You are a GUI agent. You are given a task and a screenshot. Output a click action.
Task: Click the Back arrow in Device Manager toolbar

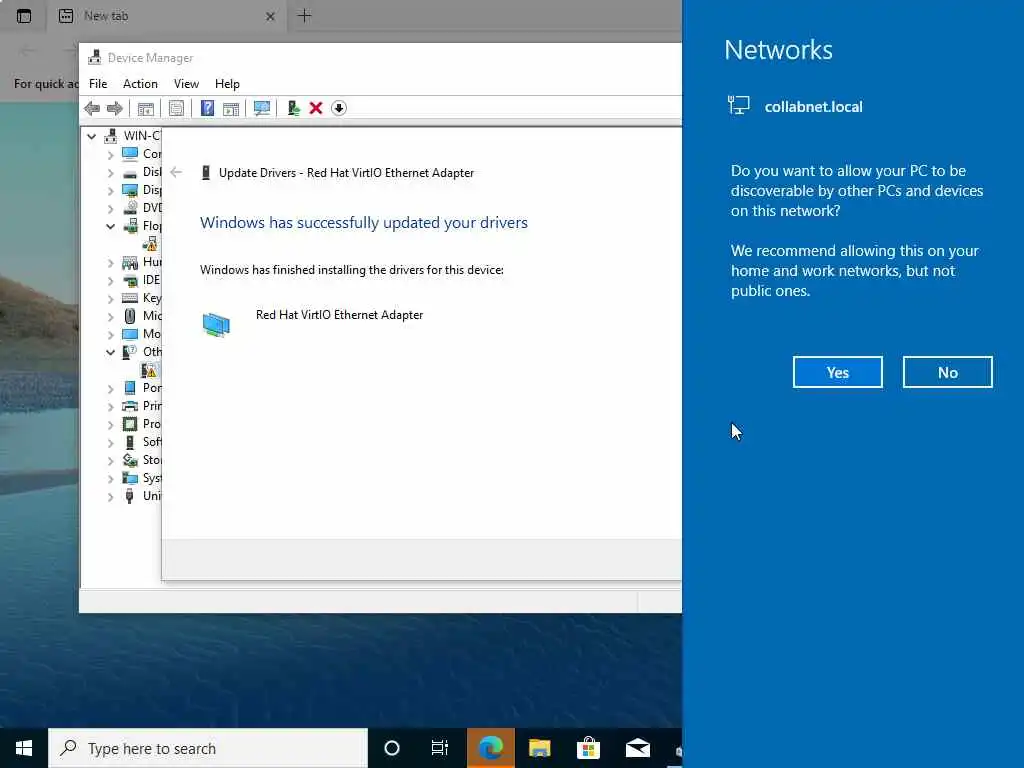pos(92,108)
